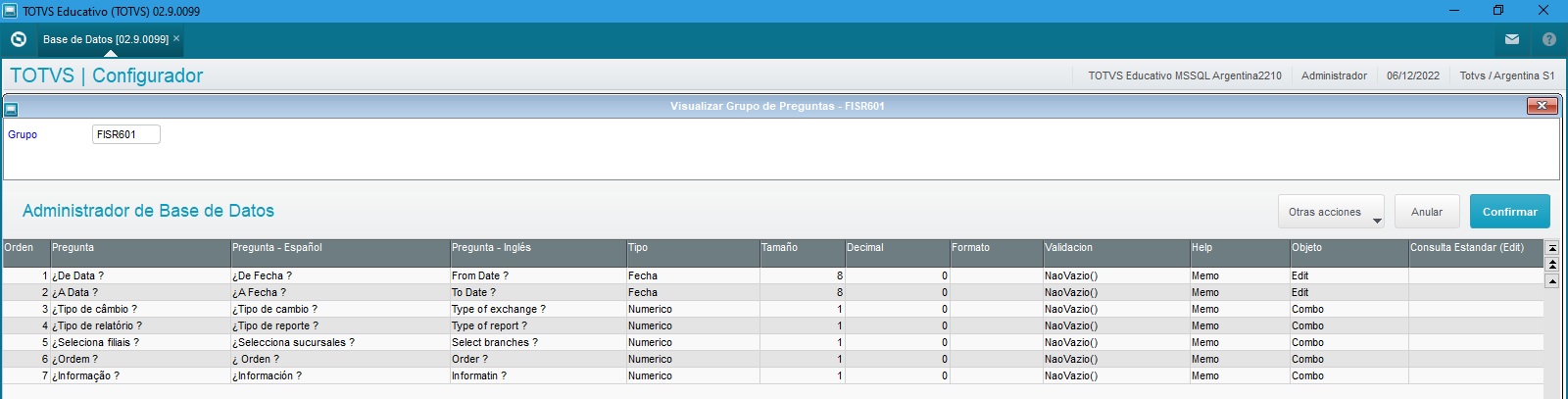Sort by the Orden column header

click(x=25, y=253)
